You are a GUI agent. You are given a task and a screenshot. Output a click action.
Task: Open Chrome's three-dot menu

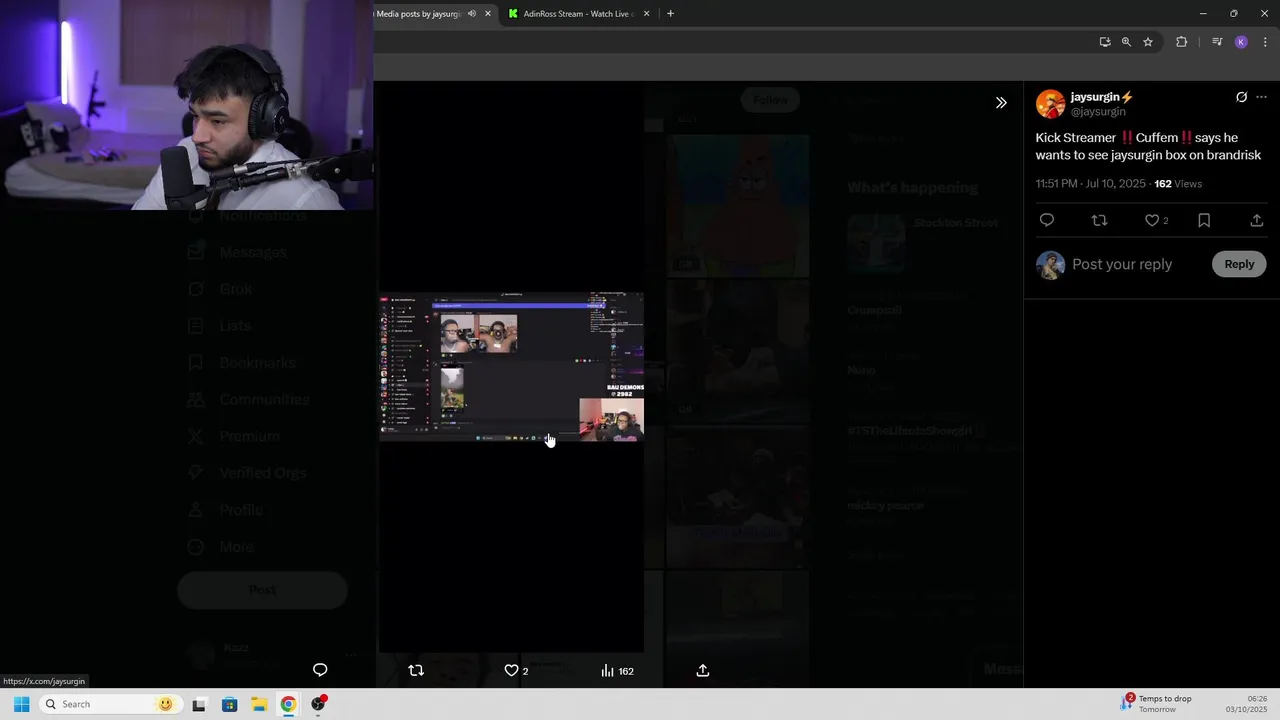pyautogui.click(x=1265, y=42)
